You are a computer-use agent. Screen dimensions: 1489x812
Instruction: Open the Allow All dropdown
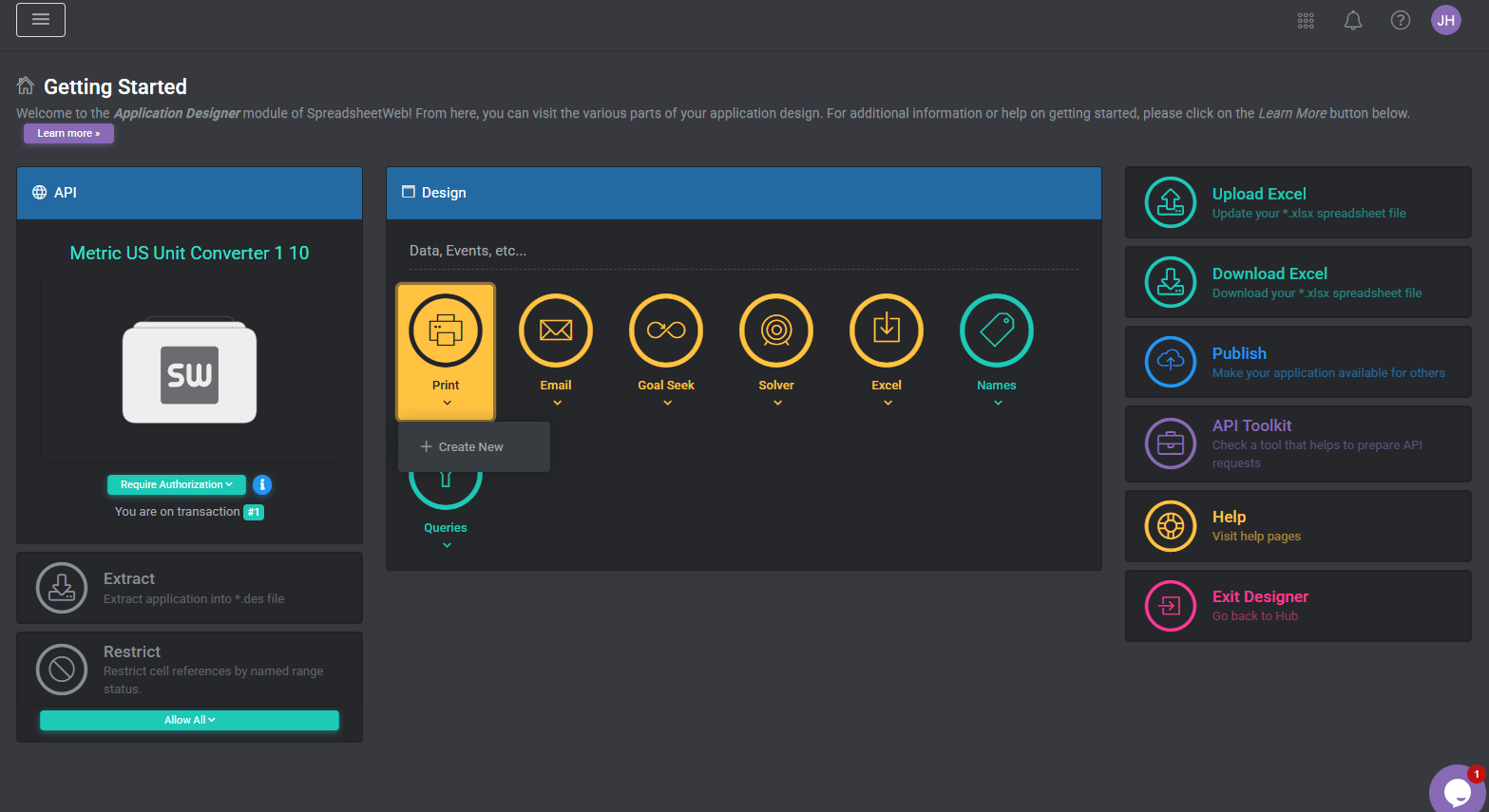(x=189, y=720)
